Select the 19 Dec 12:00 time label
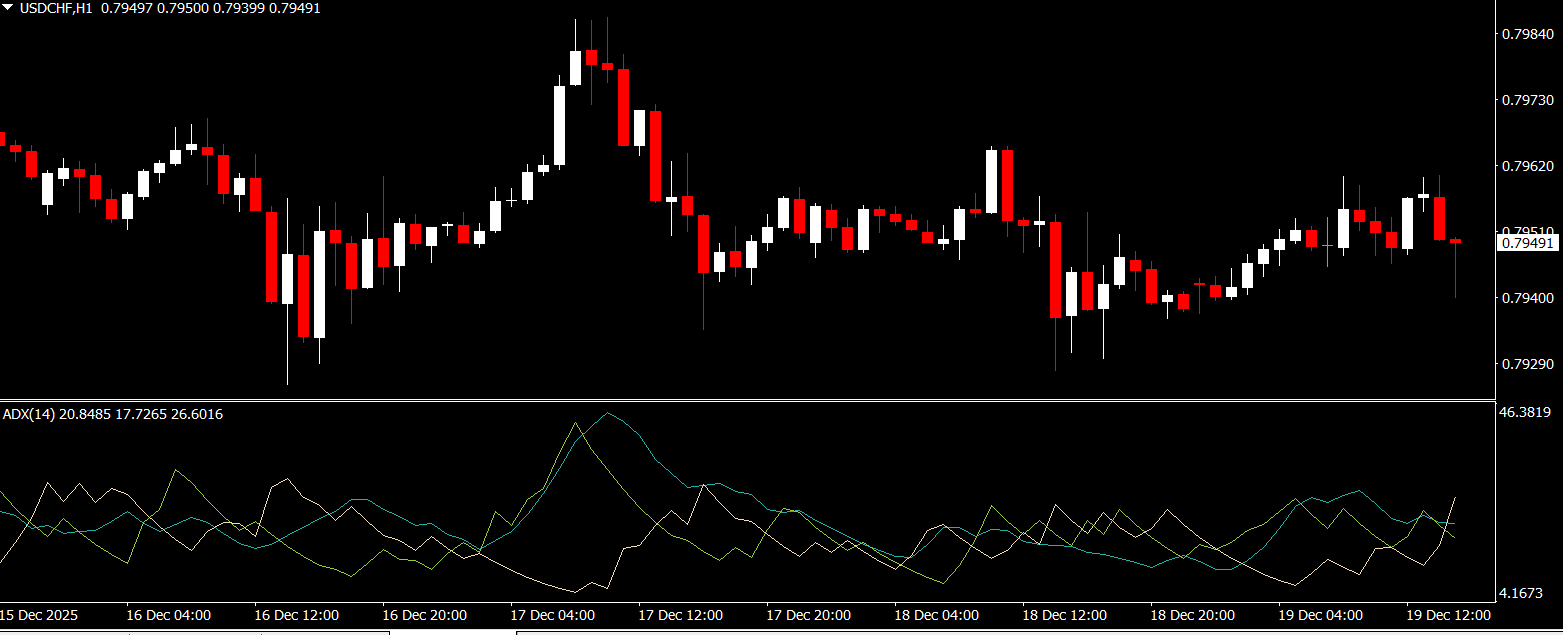 pos(1449,615)
